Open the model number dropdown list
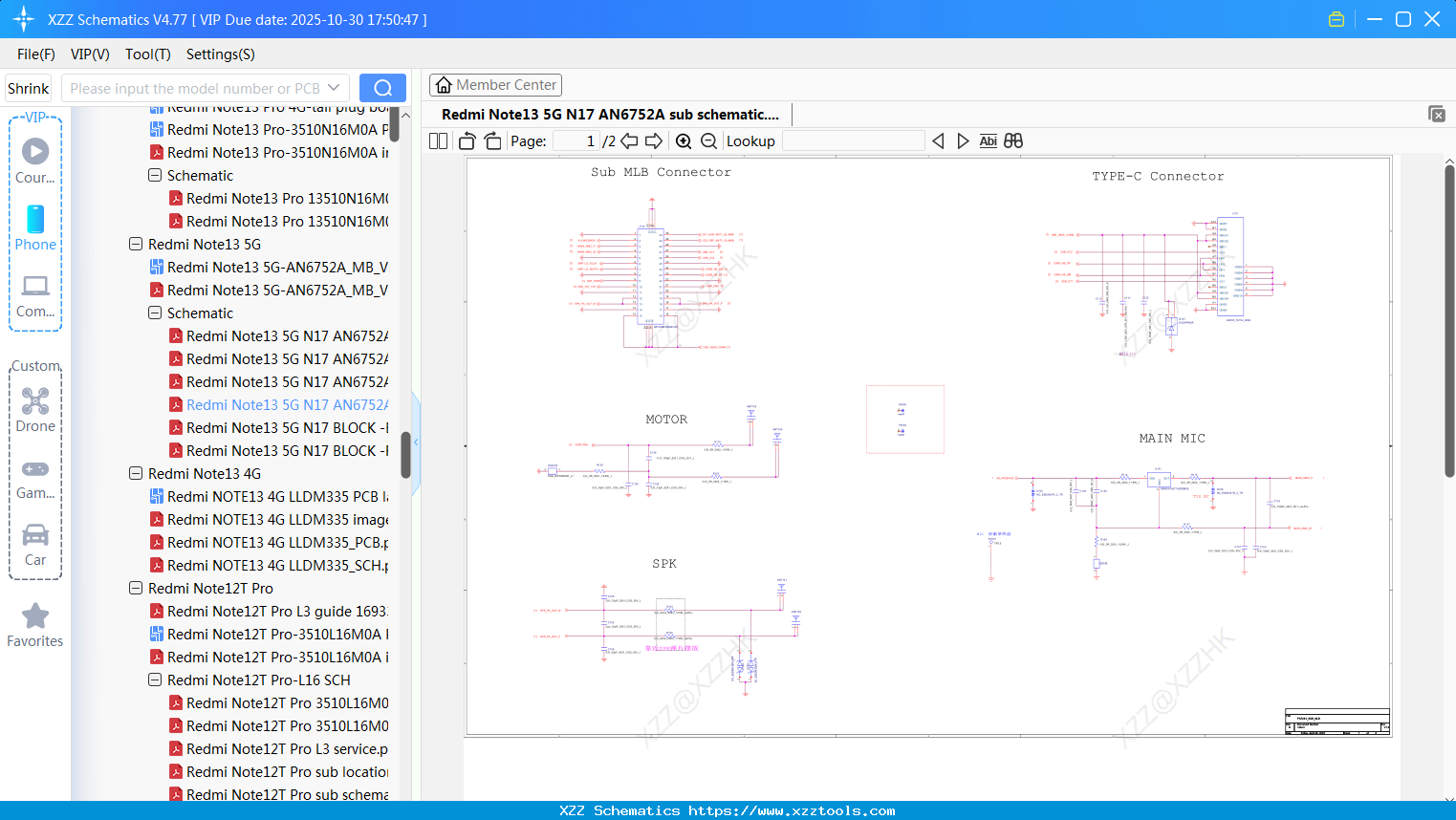This screenshot has width=1456, height=820. (x=334, y=88)
